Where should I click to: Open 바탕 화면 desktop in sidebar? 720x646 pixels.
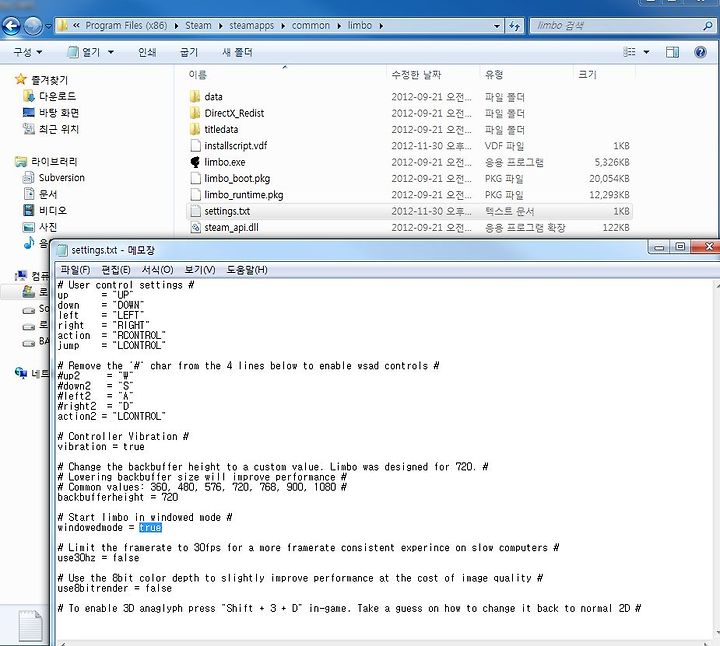[51, 112]
